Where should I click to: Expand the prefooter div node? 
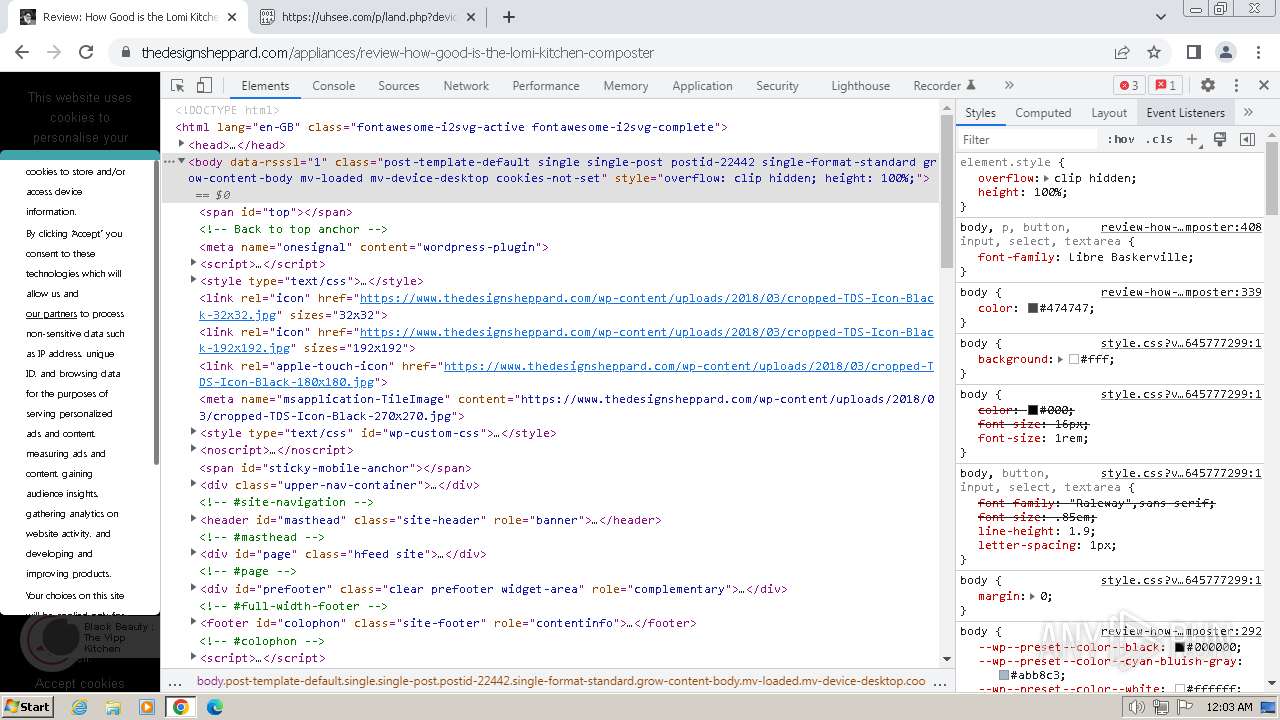coord(193,588)
